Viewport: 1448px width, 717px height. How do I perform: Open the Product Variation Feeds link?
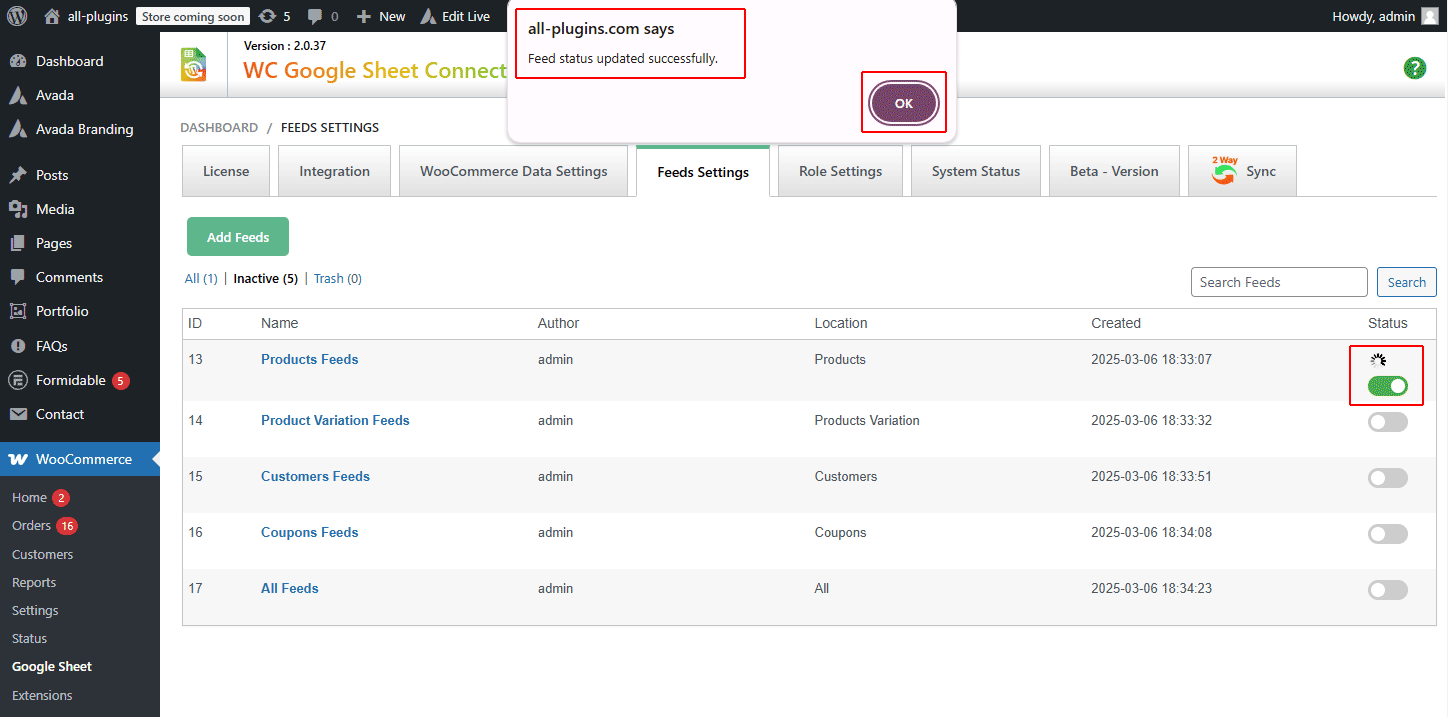point(335,420)
